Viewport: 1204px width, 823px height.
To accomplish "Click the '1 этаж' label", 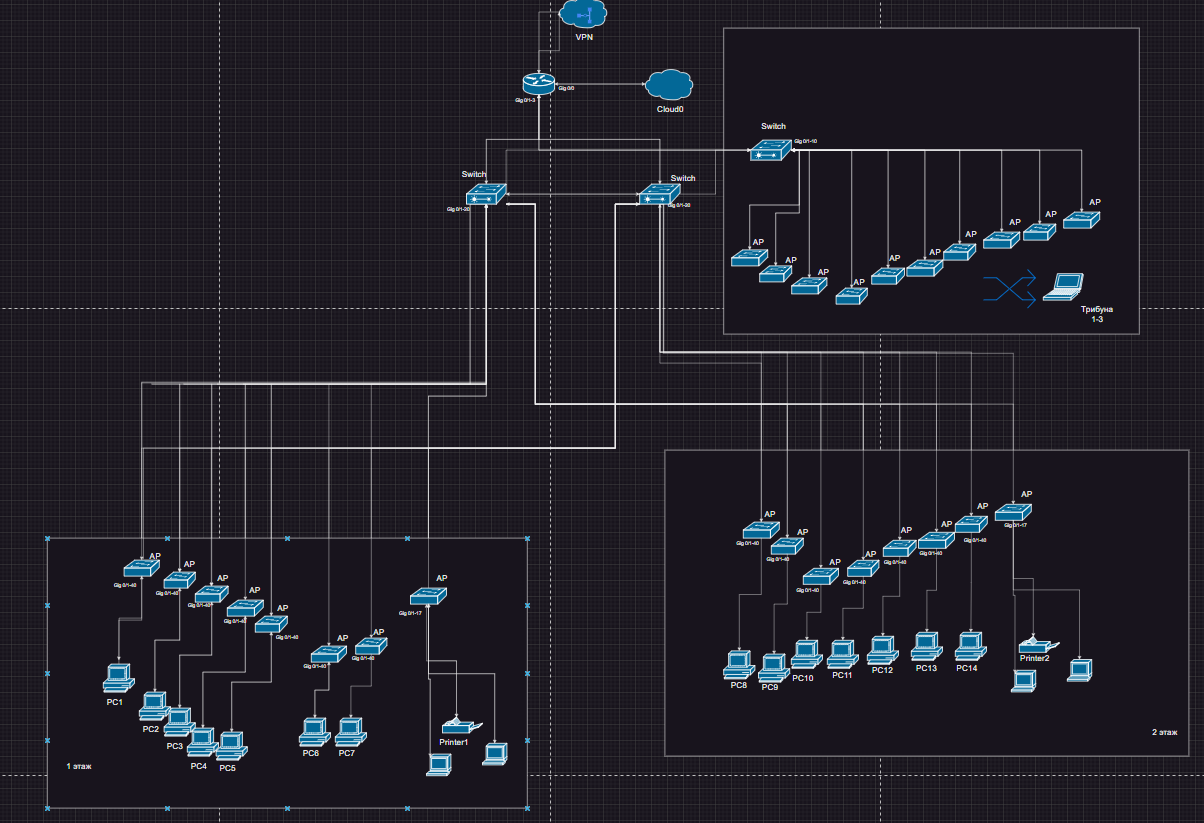I will [79, 767].
